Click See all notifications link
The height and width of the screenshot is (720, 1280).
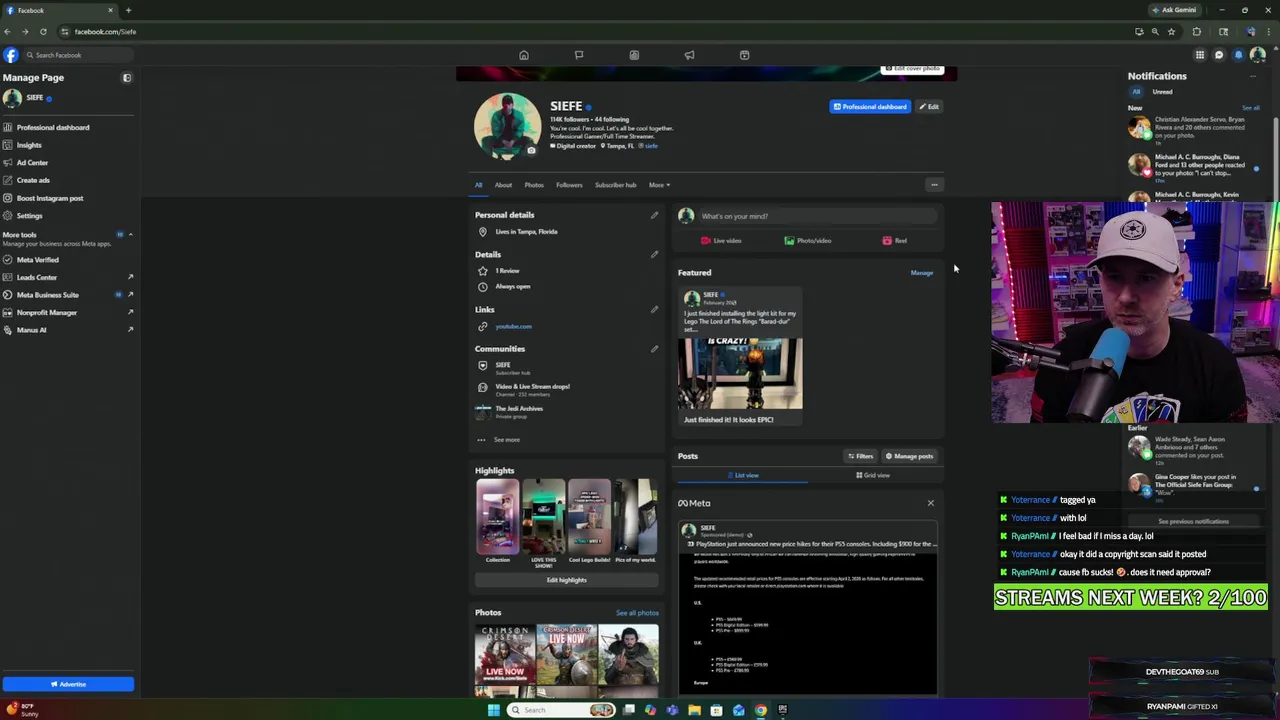click(1250, 108)
